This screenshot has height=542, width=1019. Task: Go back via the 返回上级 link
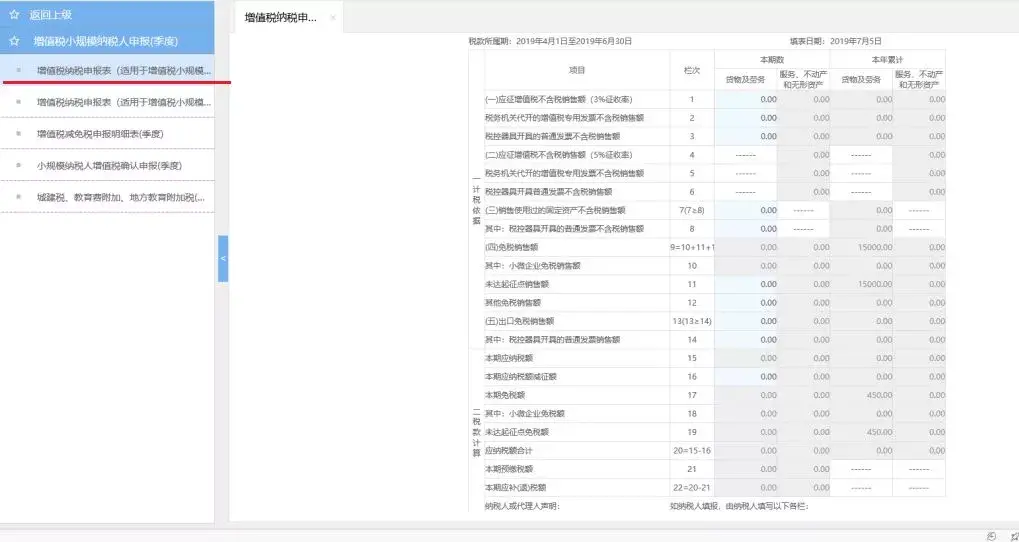[x=50, y=15]
